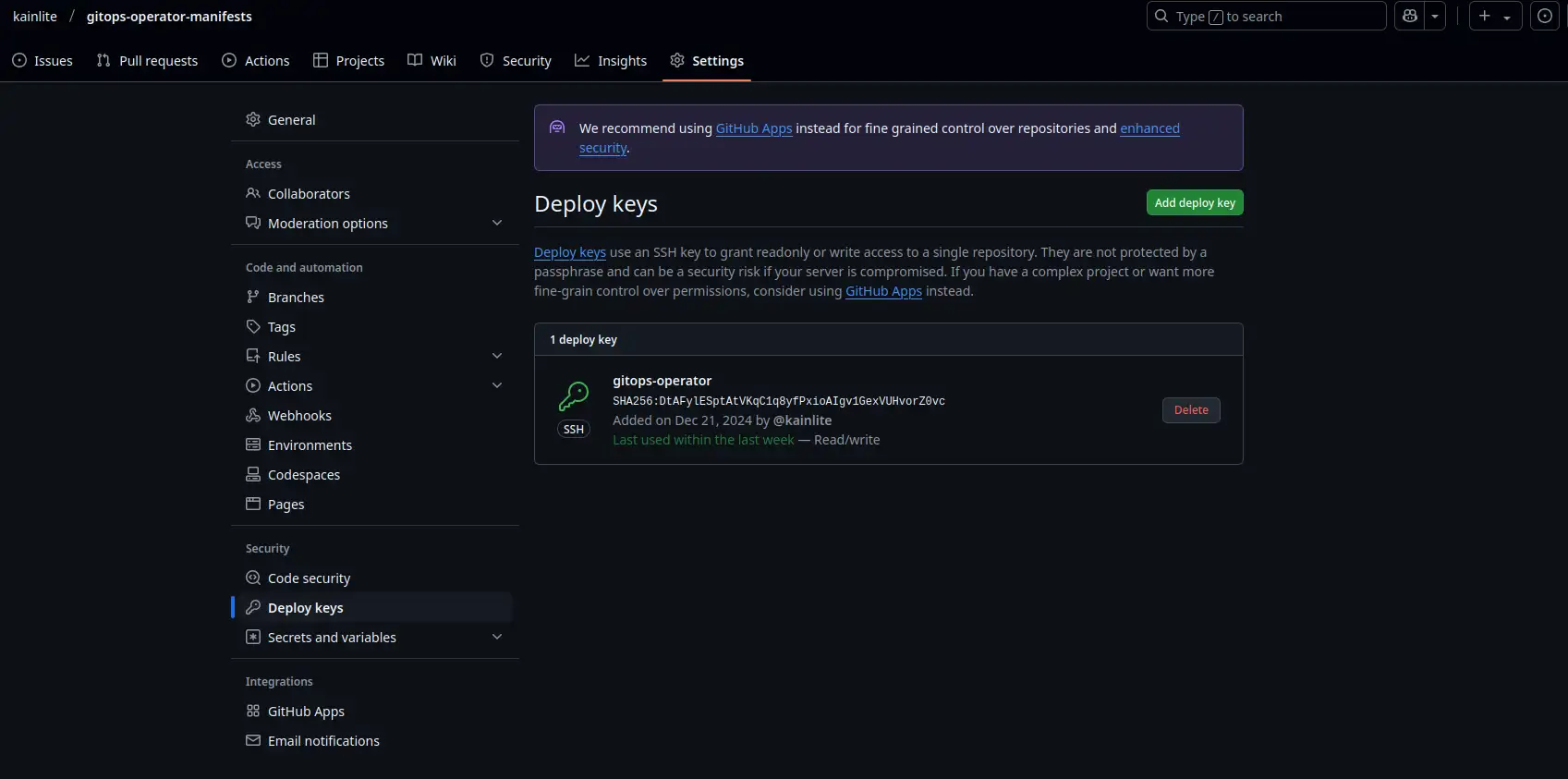Click the gitops-operator key title
Image resolution: width=1568 pixels, height=779 pixels.
point(662,381)
